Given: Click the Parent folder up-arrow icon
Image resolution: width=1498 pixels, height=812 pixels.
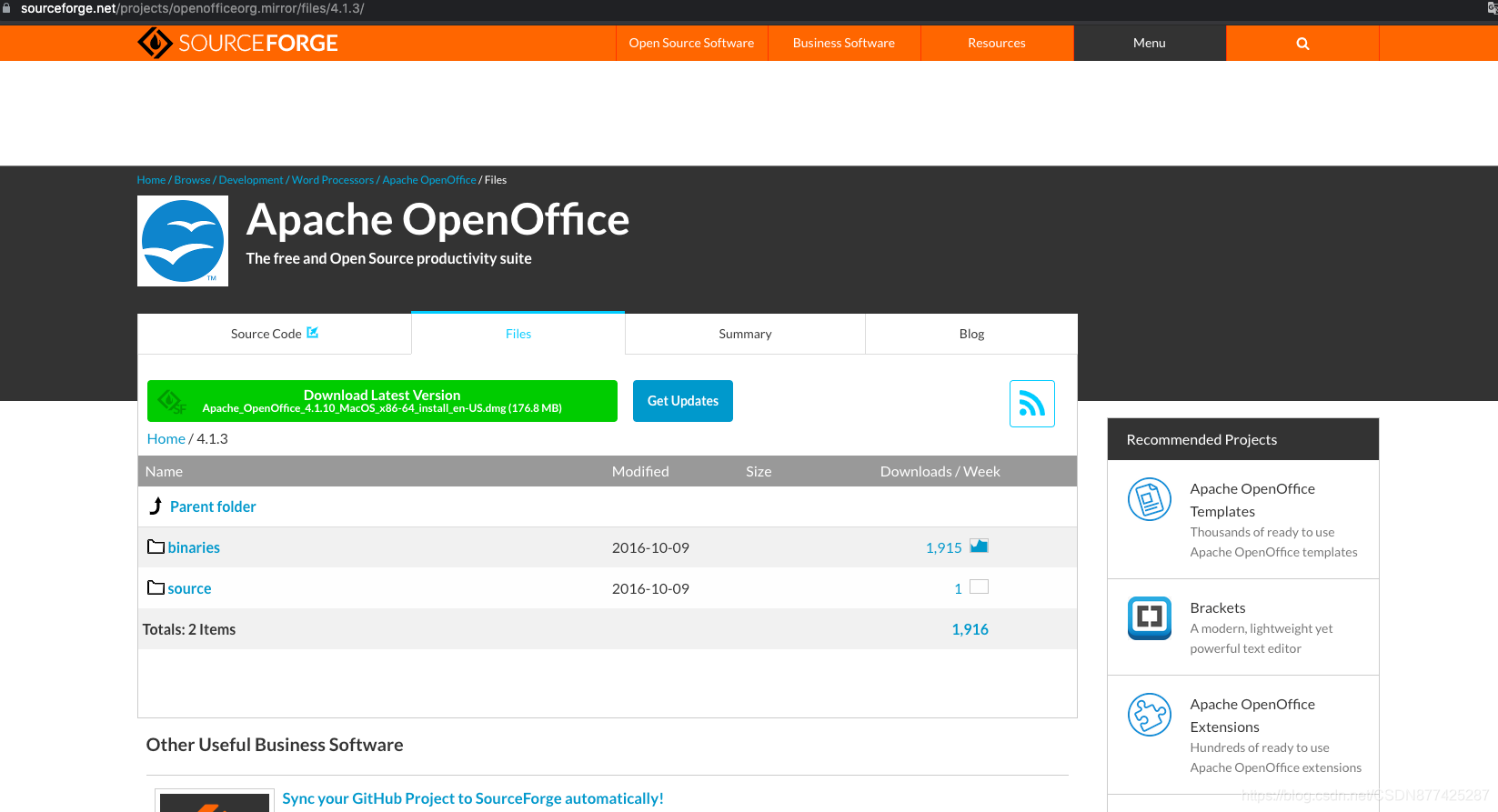Looking at the screenshot, I should click(156, 506).
